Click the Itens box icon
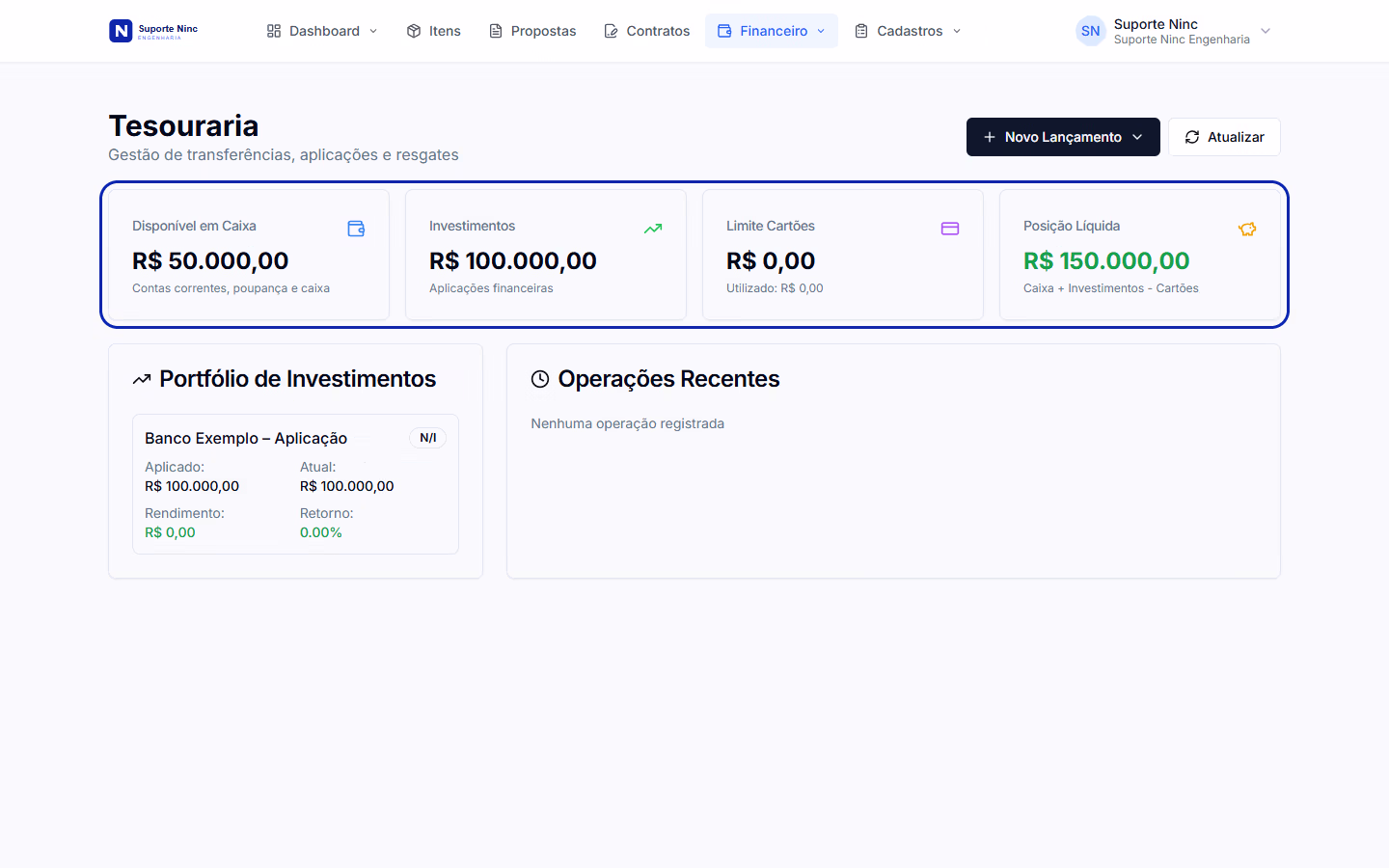This screenshot has width=1389, height=868. pos(414,31)
